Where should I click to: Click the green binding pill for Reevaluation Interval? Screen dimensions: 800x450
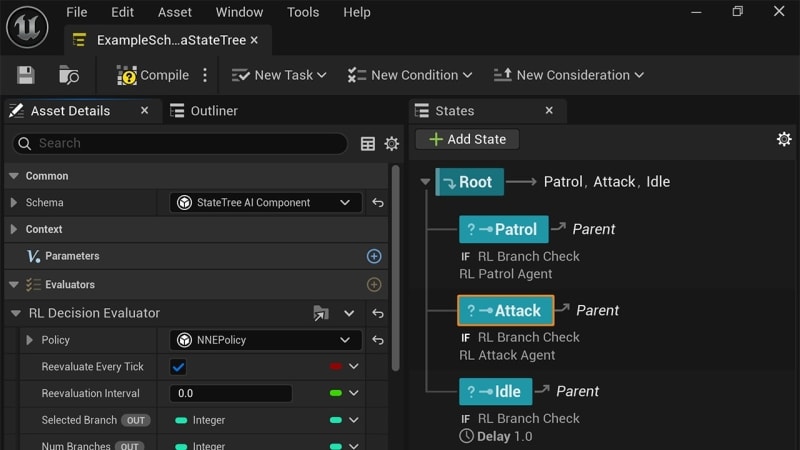335,393
